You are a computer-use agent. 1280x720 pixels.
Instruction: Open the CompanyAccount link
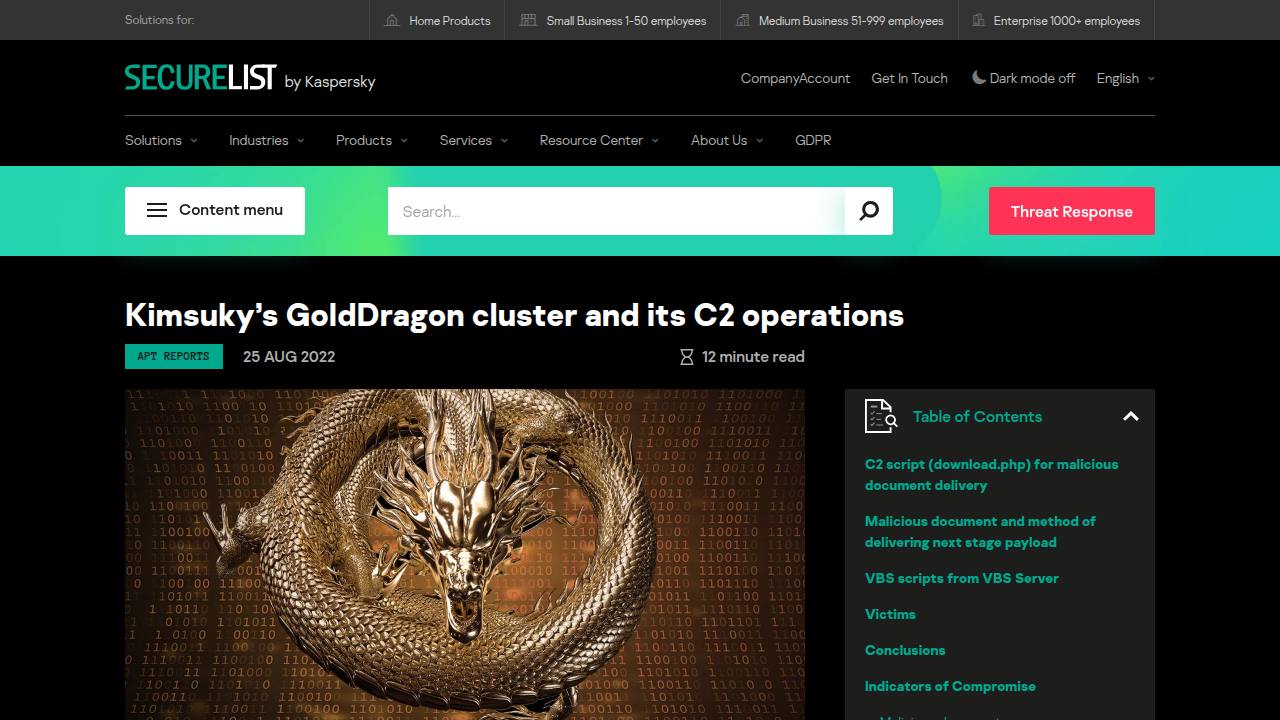coord(795,78)
